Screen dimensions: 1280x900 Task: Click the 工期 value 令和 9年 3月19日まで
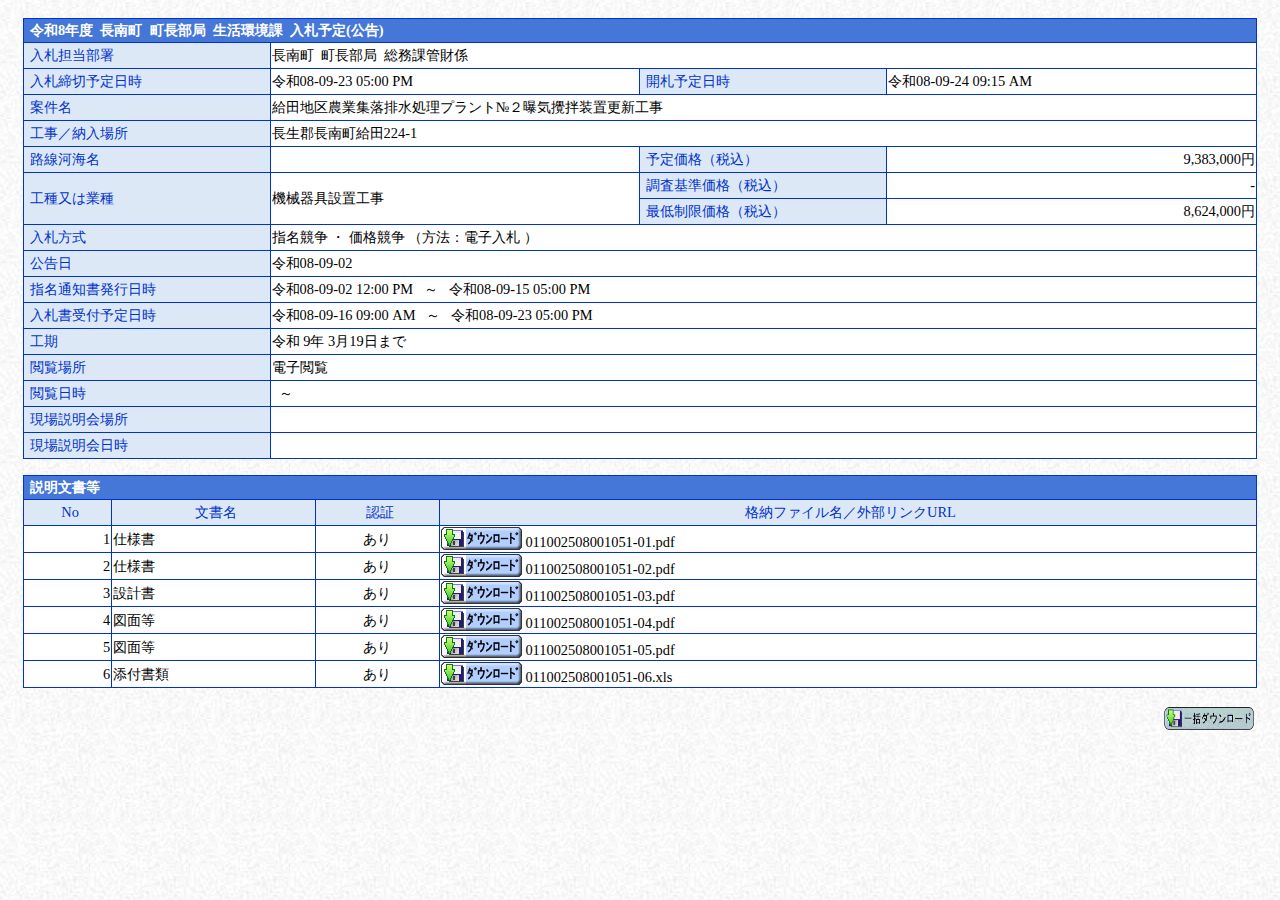339,341
